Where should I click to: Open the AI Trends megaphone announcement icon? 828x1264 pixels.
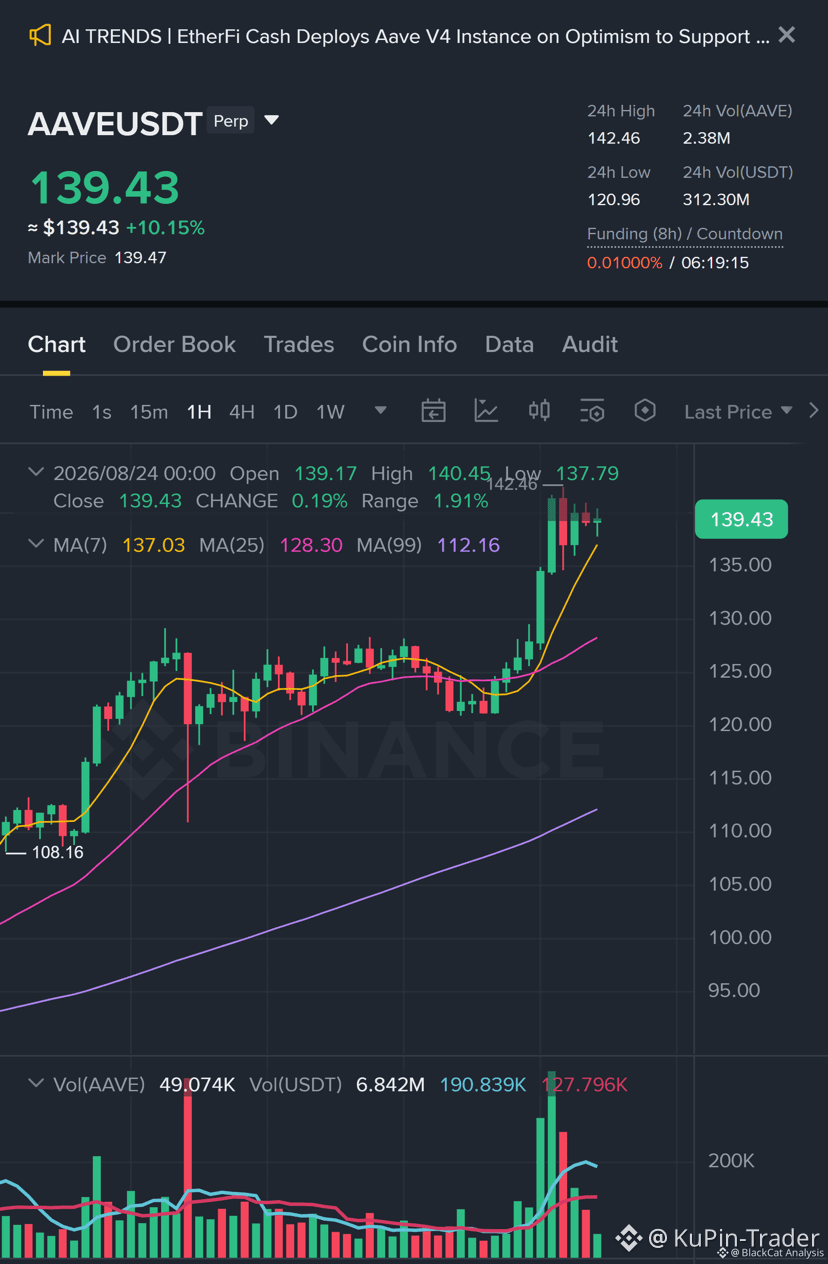click(x=39, y=36)
